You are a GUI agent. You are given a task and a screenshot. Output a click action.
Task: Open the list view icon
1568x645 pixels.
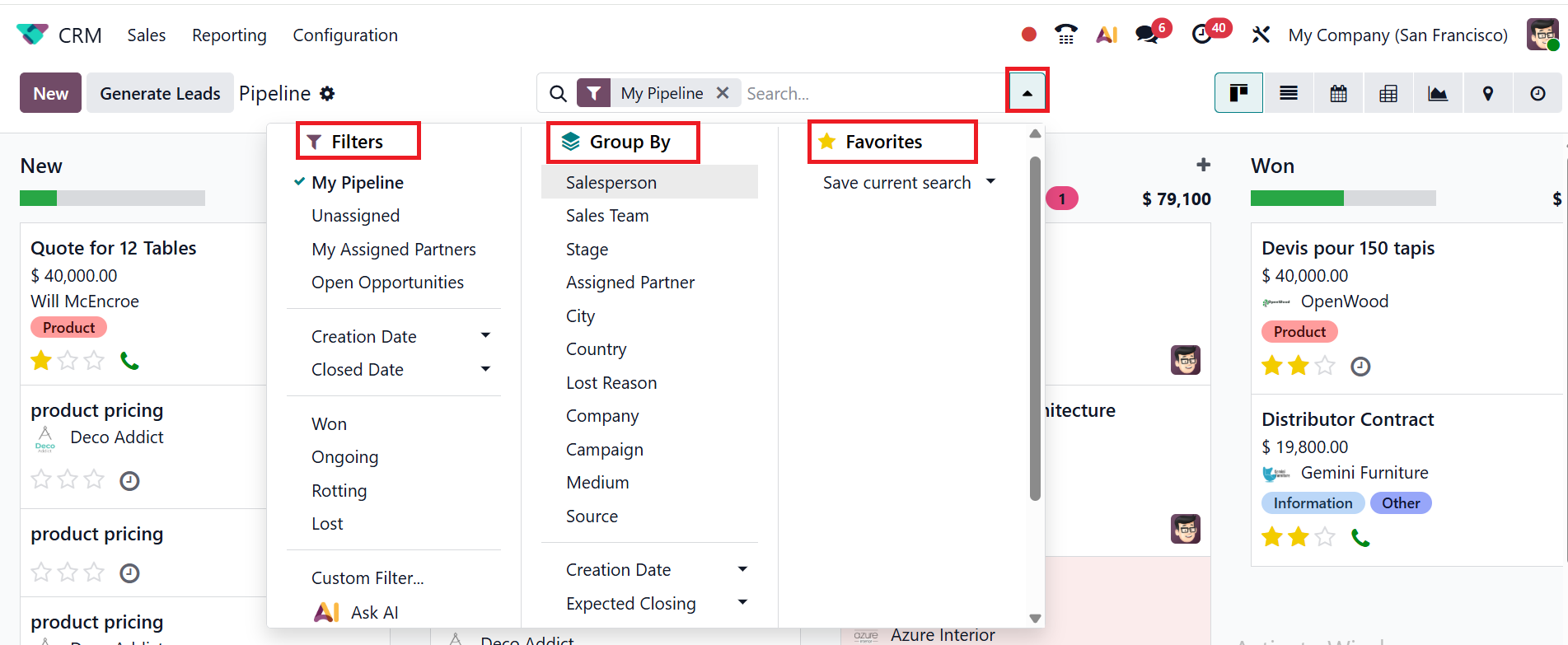pyautogui.click(x=1289, y=93)
